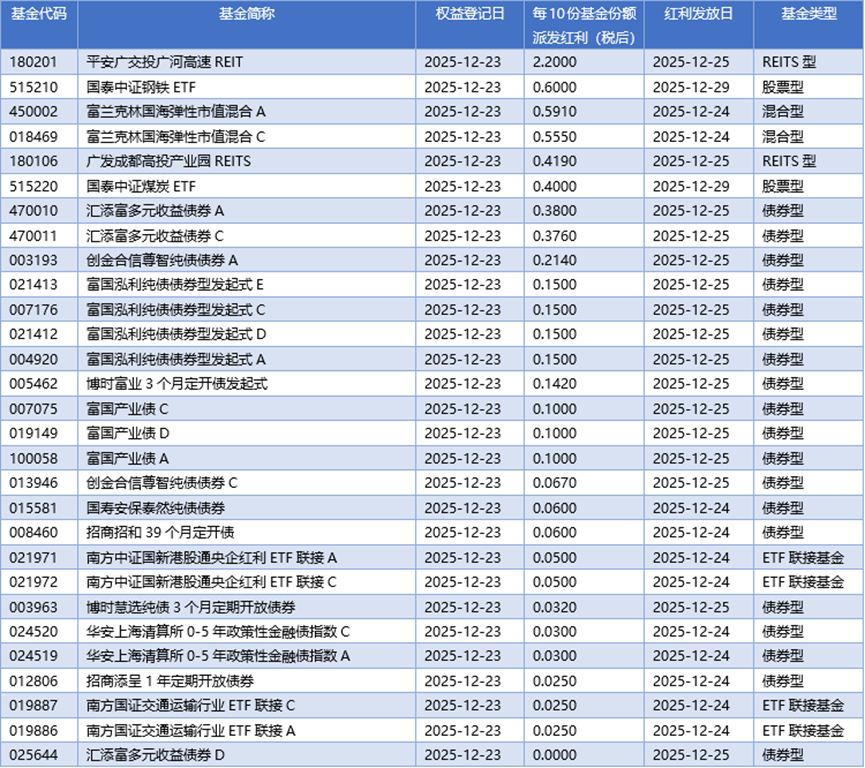Click the 基金代码 column header
The width and height of the screenshot is (865, 768).
pyautogui.click(x=39, y=14)
